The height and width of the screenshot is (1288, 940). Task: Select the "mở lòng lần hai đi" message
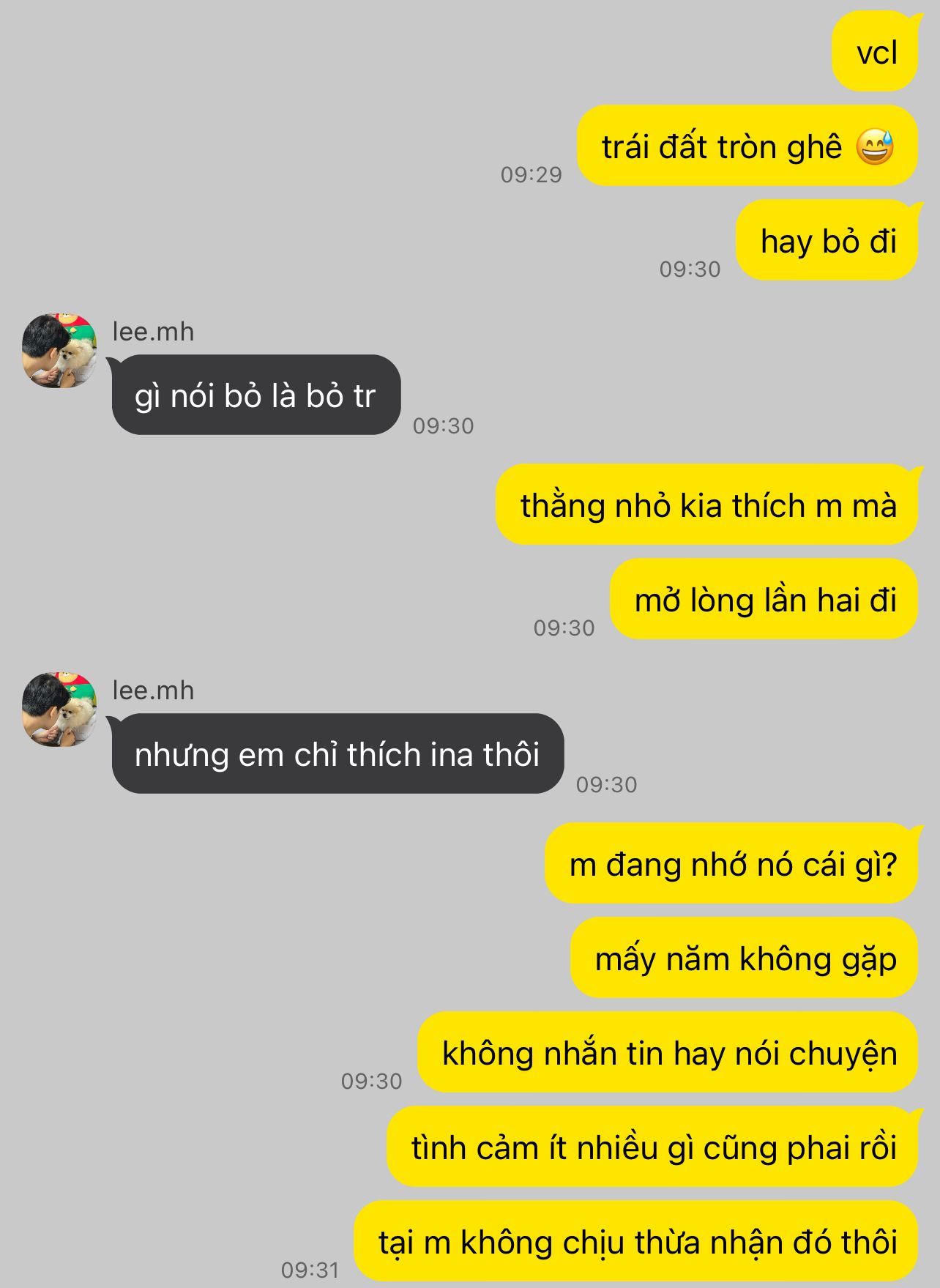click(x=764, y=599)
